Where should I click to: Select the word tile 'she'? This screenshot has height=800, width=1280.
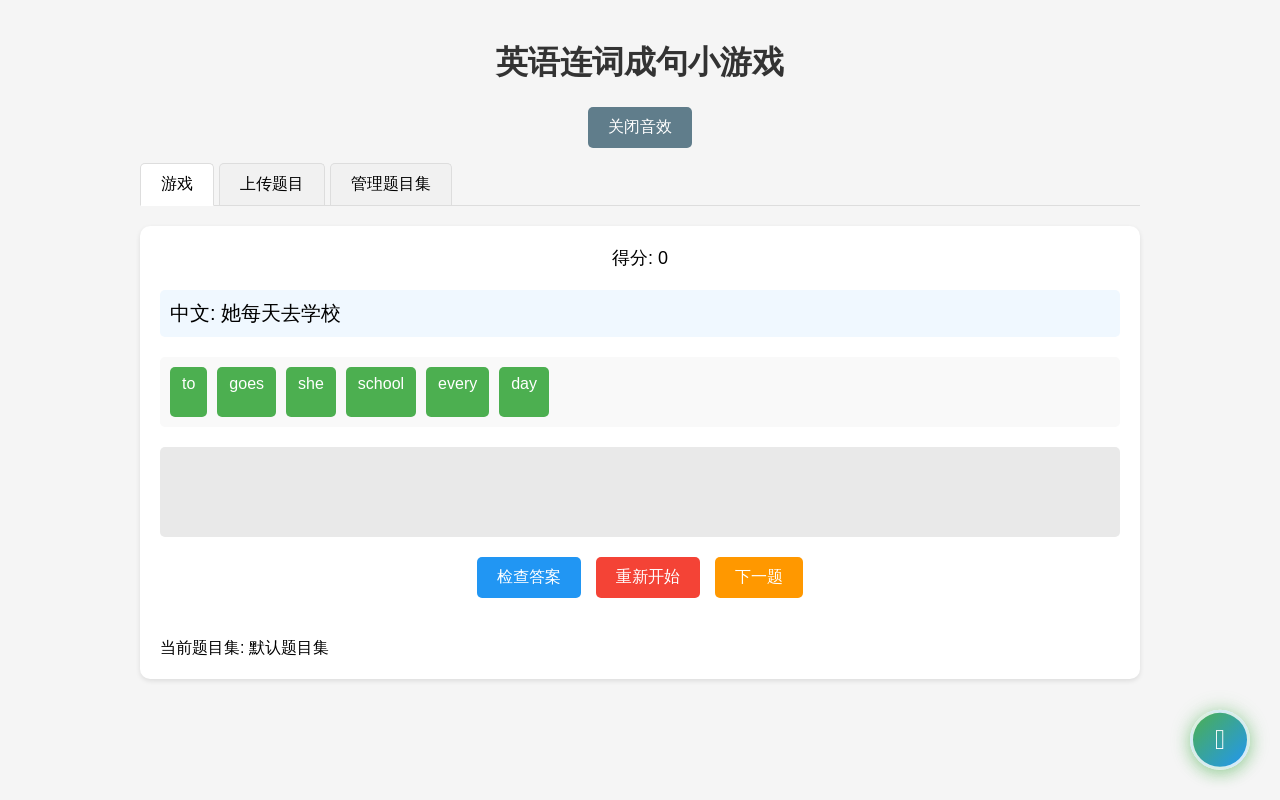coord(310,391)
